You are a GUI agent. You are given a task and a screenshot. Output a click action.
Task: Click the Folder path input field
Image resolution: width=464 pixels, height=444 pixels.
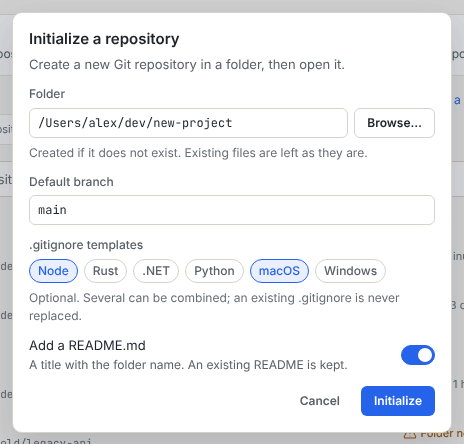point(188,123)
